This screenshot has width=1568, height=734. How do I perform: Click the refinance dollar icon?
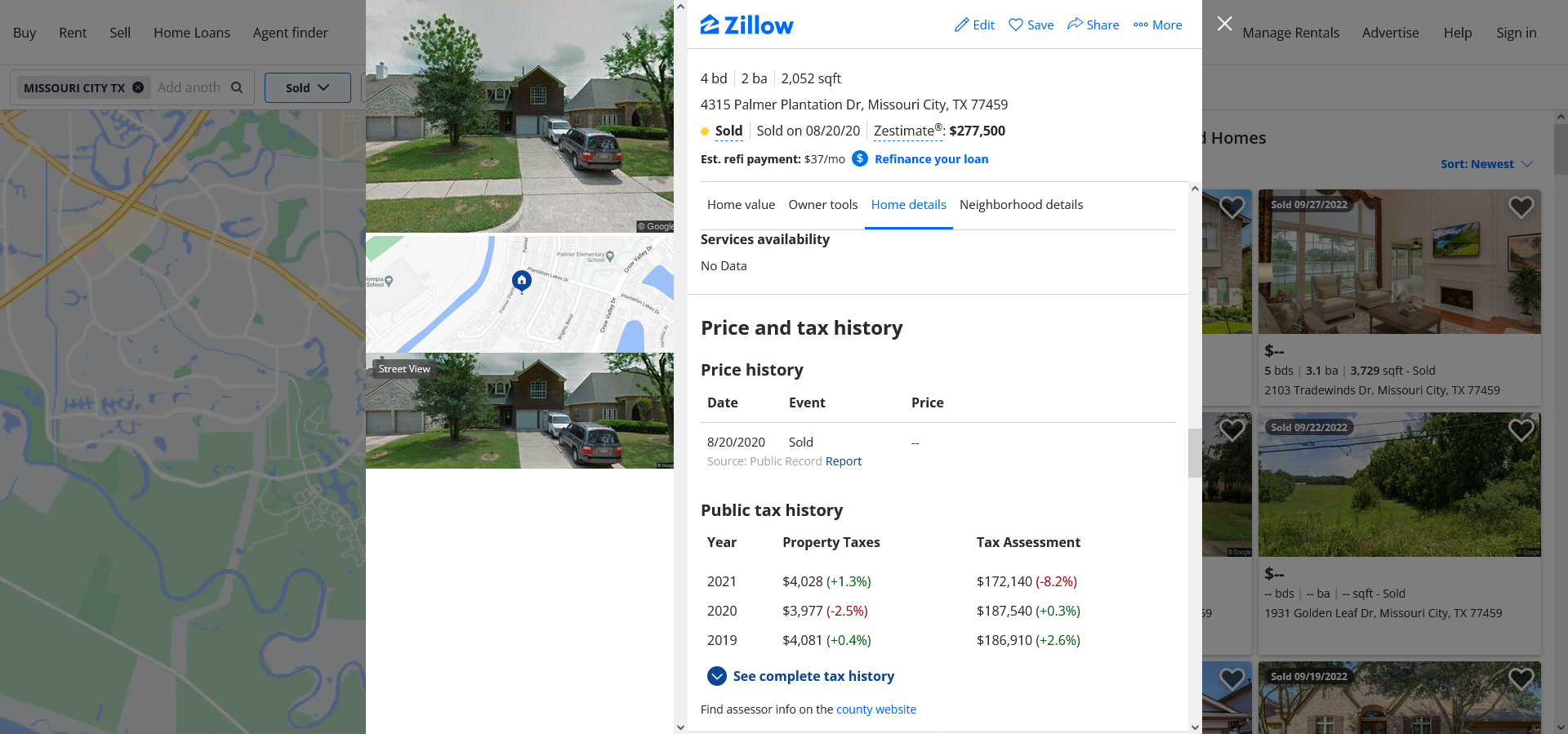(860, 158)
